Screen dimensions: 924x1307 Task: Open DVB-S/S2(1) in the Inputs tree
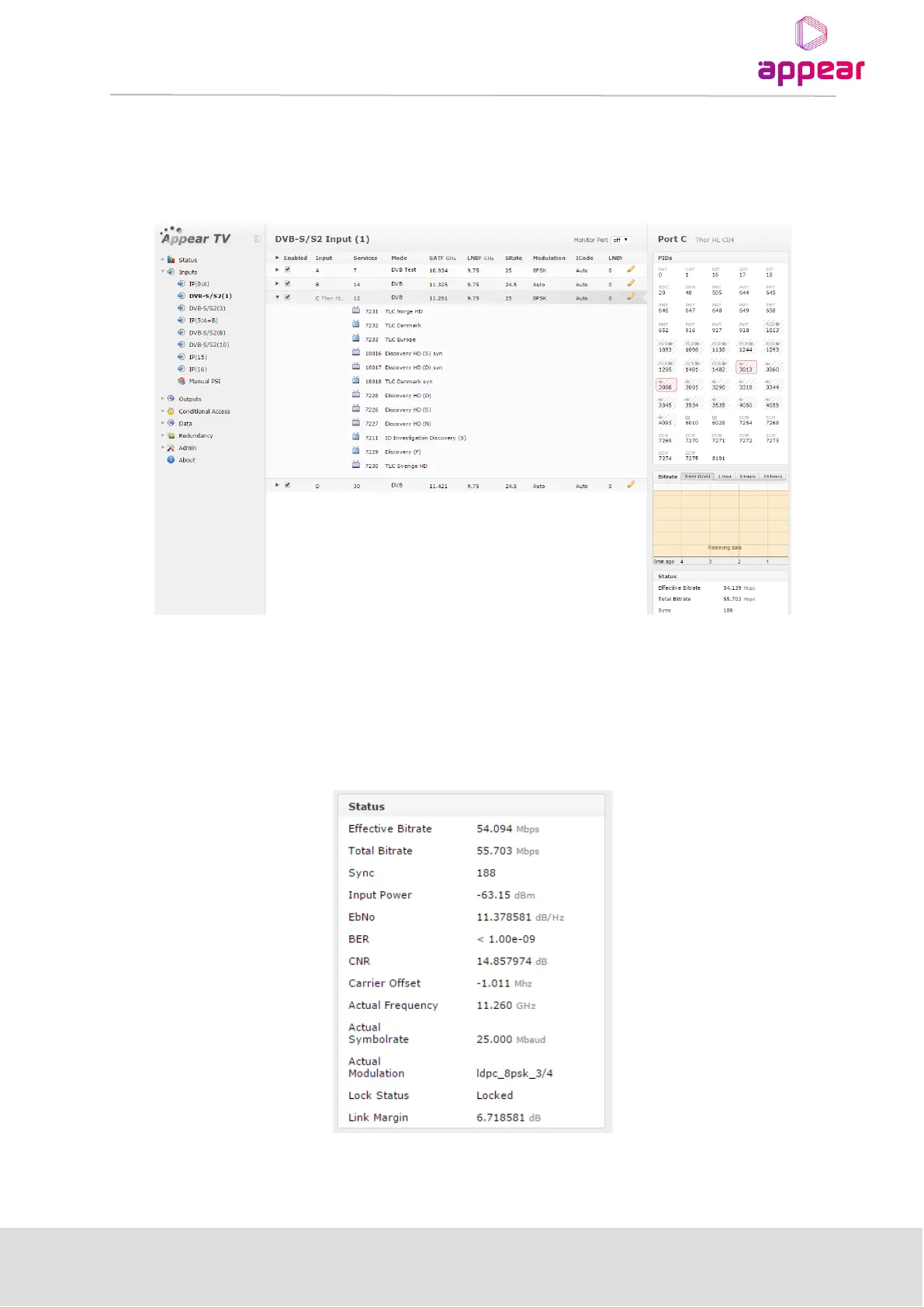click(x=210, y=296)
